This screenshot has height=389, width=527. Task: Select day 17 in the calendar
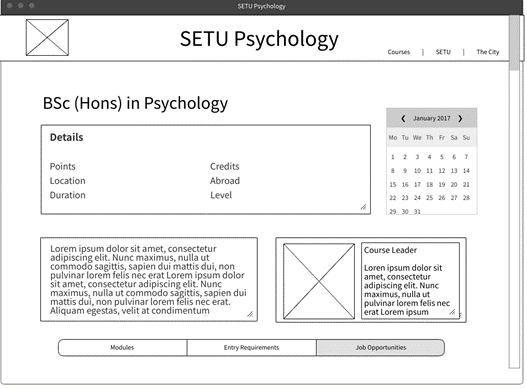coord(417,185)
